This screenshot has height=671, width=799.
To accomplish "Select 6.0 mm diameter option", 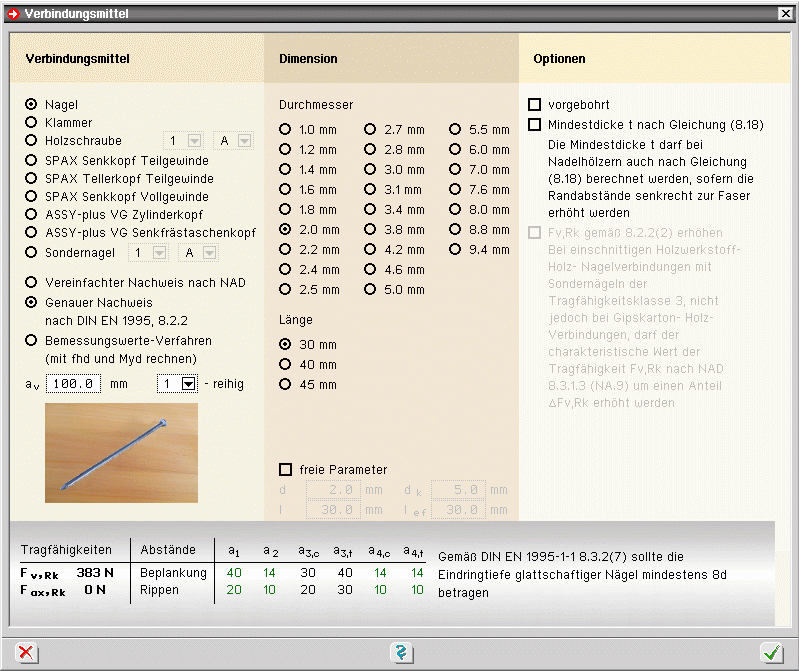I will (456, 150).
